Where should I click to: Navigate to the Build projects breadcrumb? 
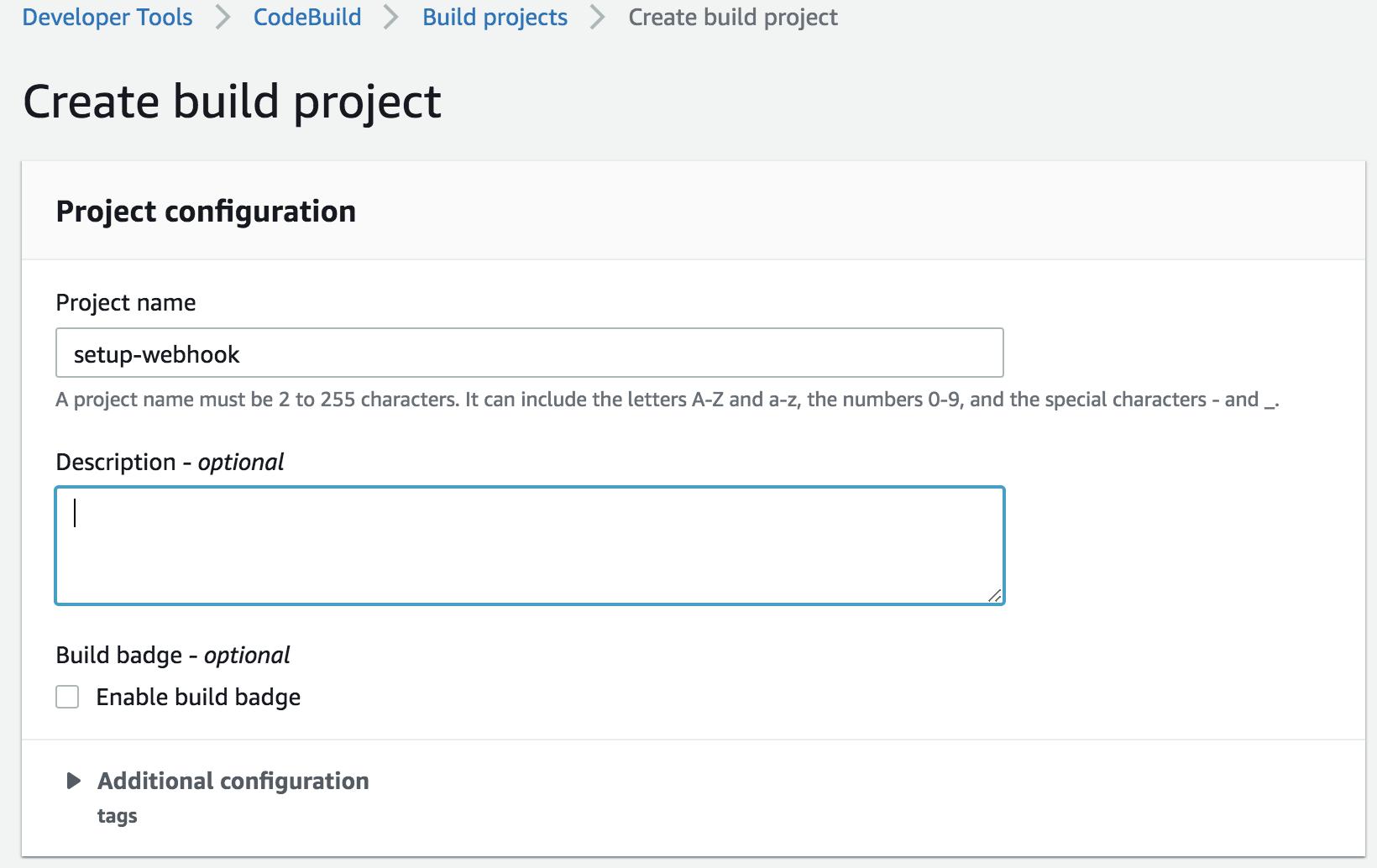(495, 17)
